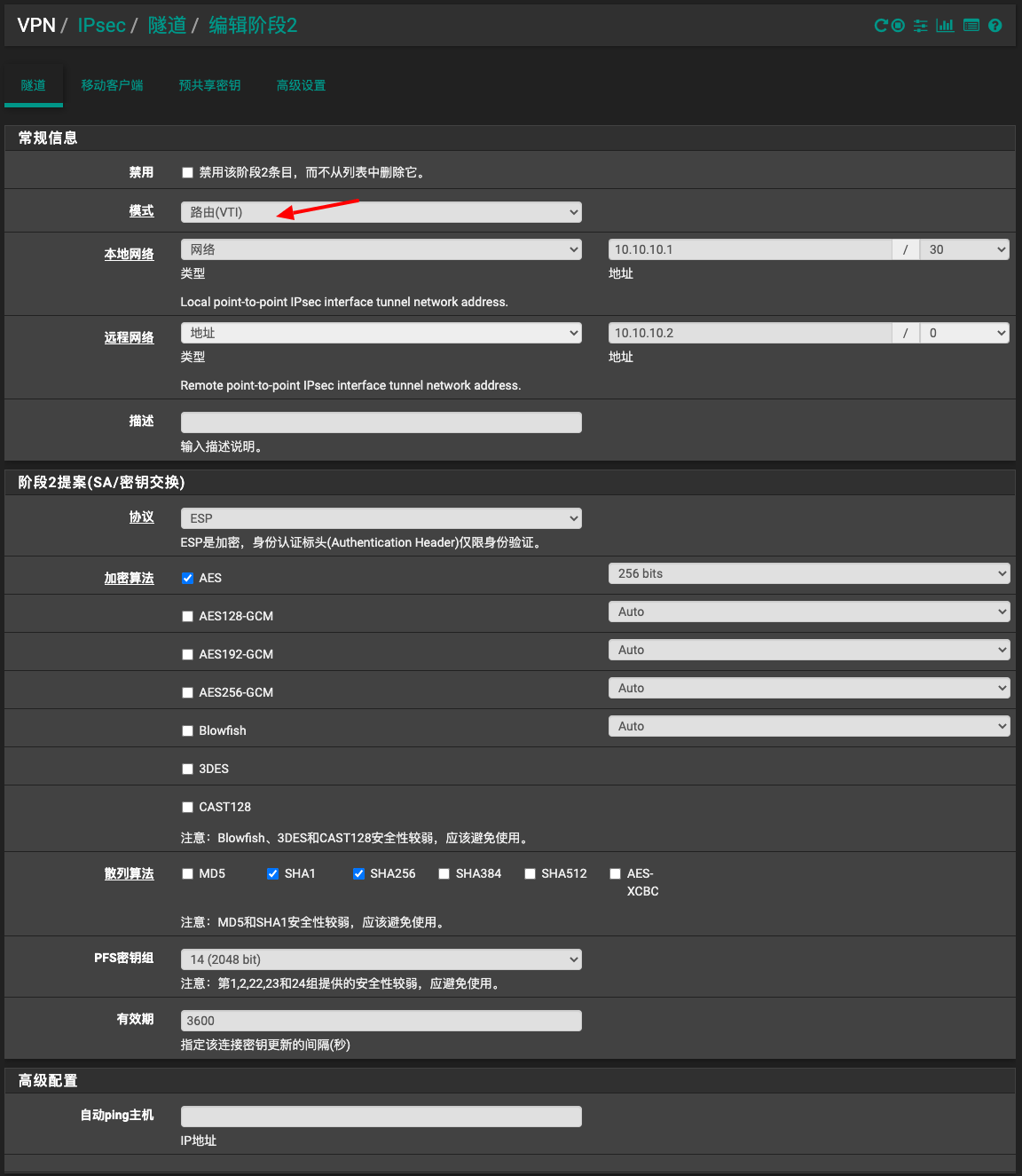Screen dimensions: 1022x1176
Task: Click the restart service icon
Action: click(x=880, y=26)
